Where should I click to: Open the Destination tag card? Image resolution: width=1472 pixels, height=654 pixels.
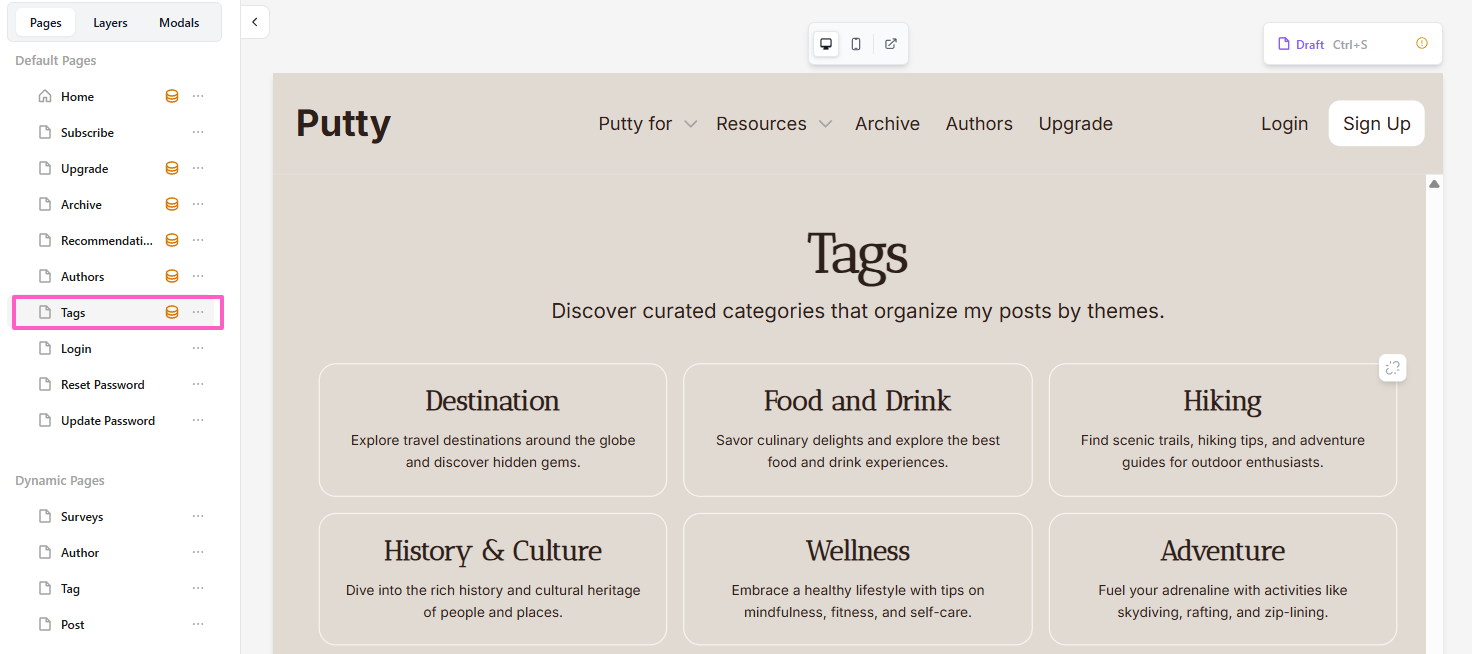493,430
